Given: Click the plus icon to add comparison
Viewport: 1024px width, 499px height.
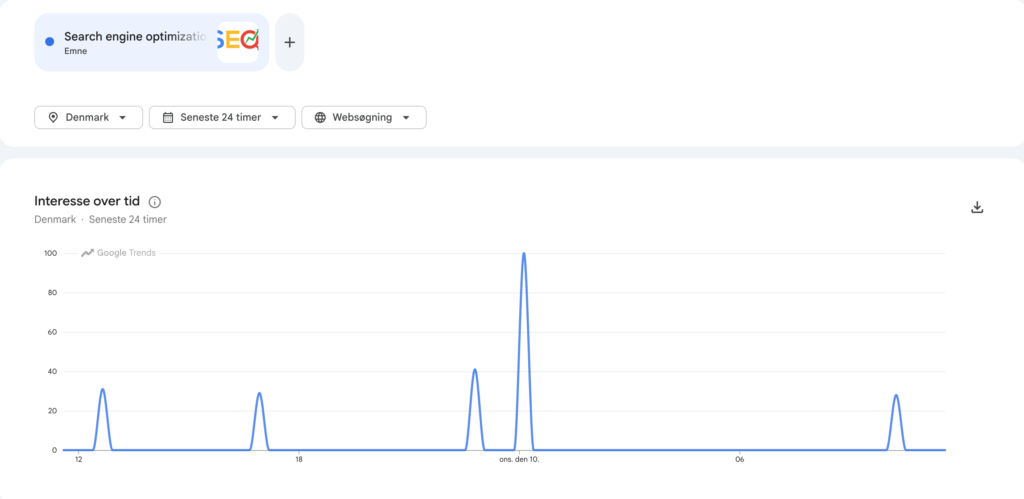Looking at the screenshot, I should [x=290, y=42].
